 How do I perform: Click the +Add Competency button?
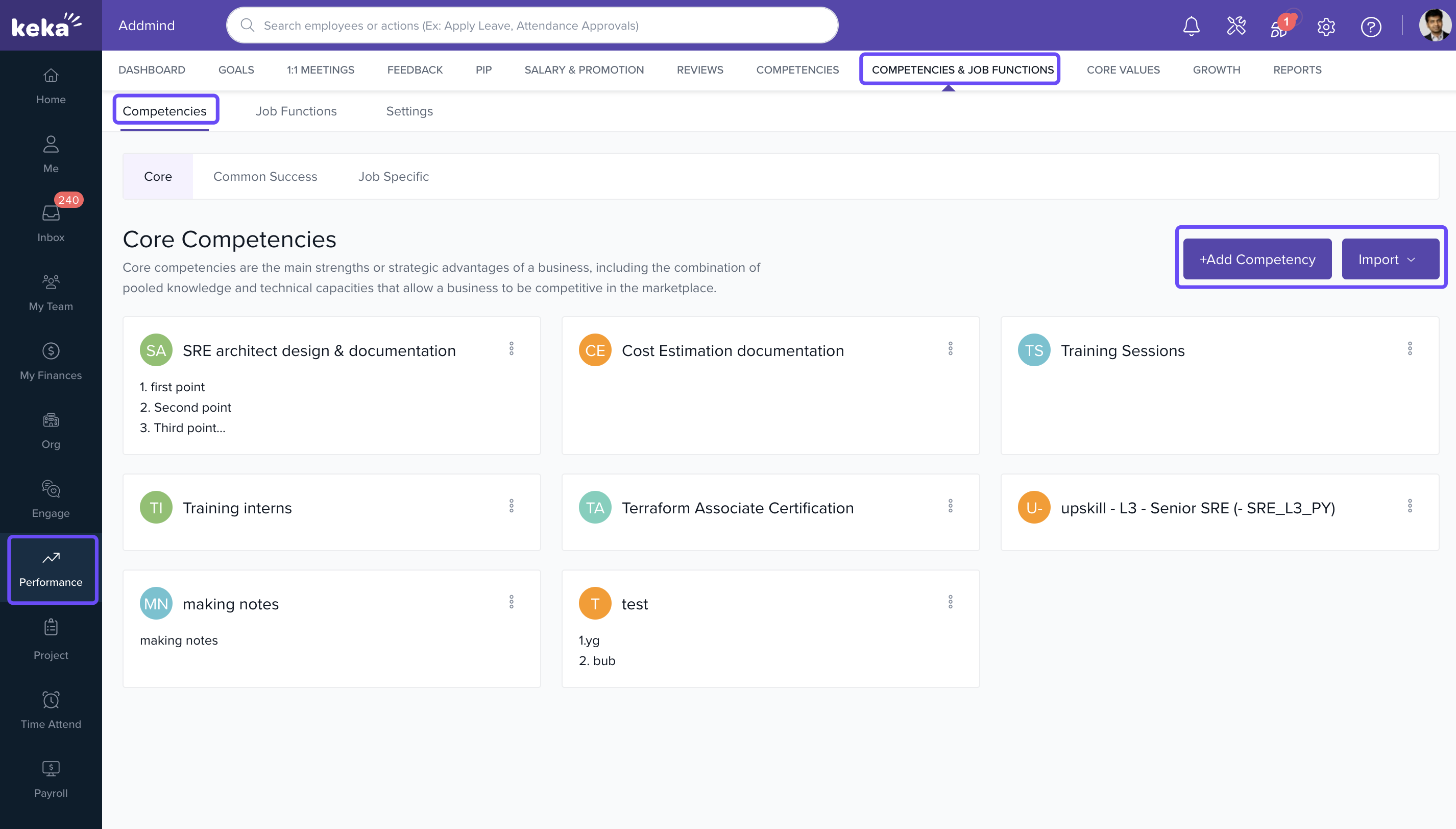[x=1257, y=259]
